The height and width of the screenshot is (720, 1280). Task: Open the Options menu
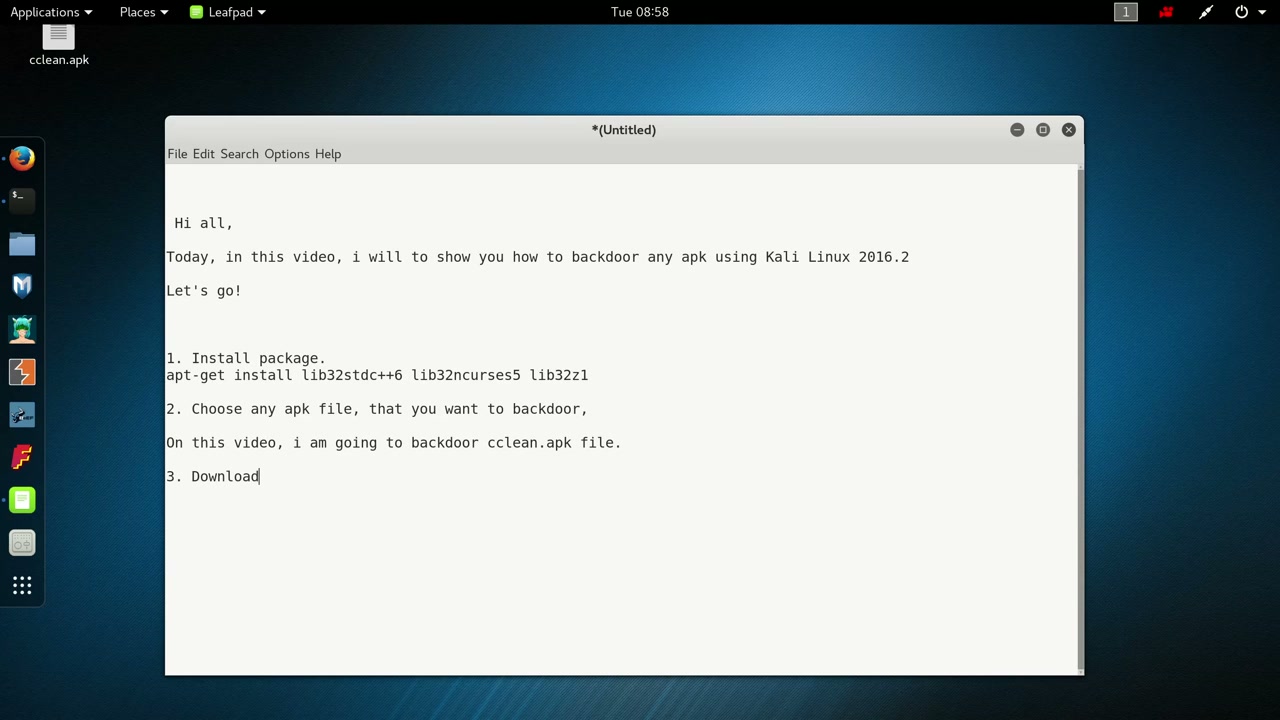(287, 154)
